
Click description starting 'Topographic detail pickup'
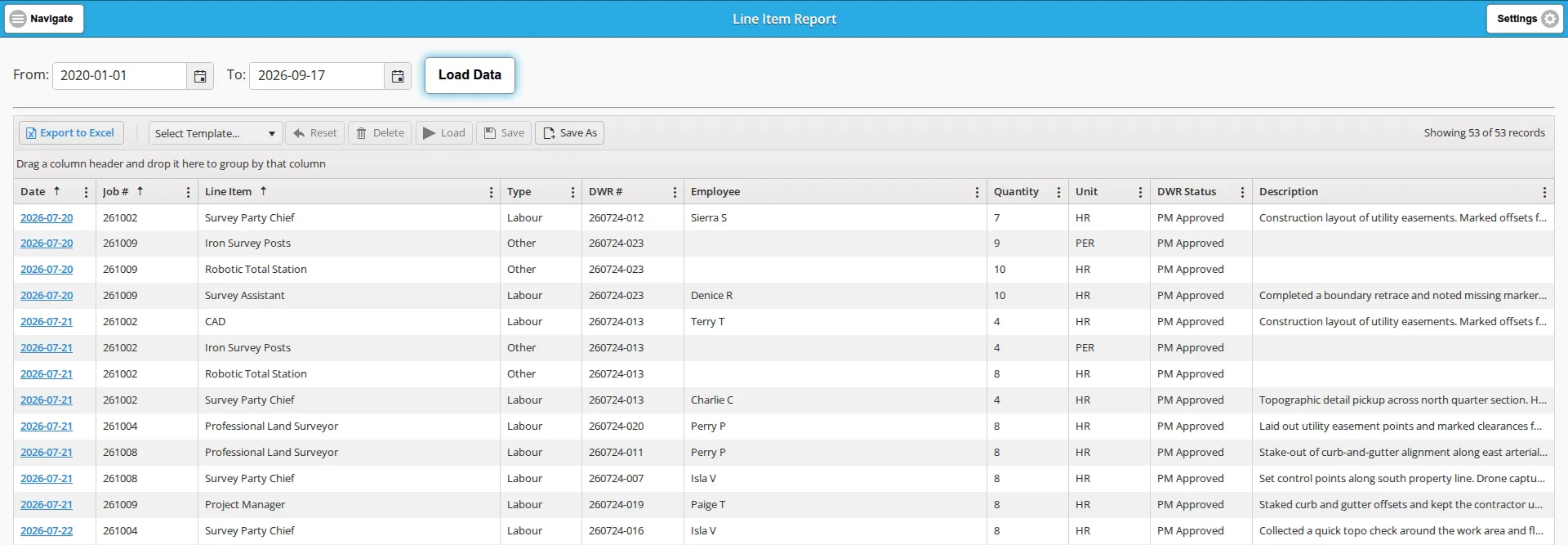(x=1403, y=400)
